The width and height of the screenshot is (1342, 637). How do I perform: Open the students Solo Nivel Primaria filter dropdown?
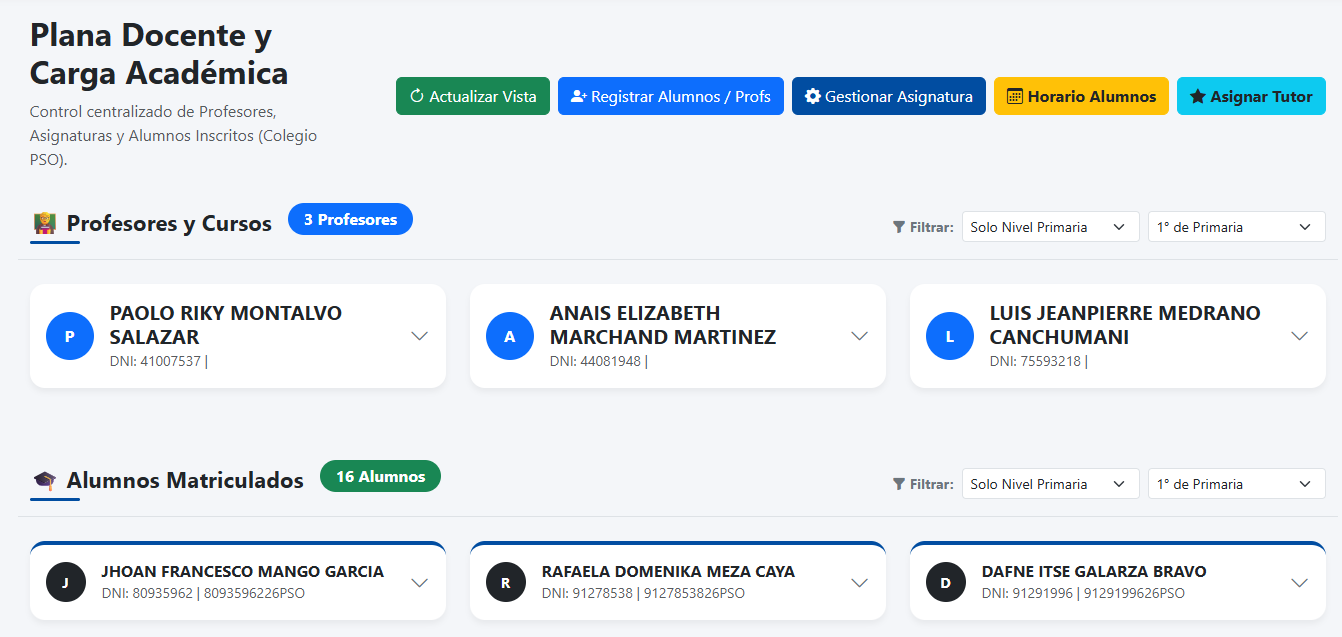point(1051,484)
